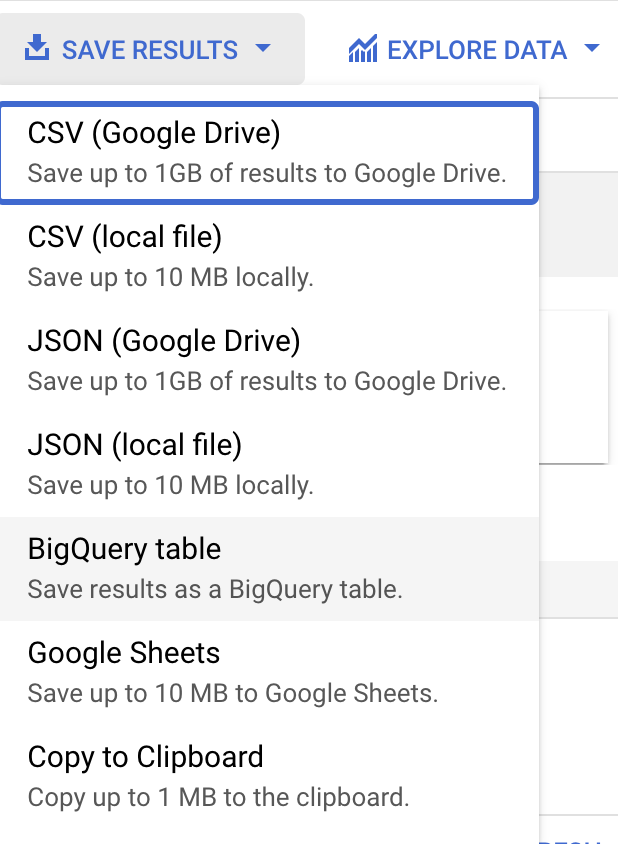The width and height of the screenshot is (618, 844).
Task: Select CSV (Google Drive) option
Action: click(x=154, y=133)
